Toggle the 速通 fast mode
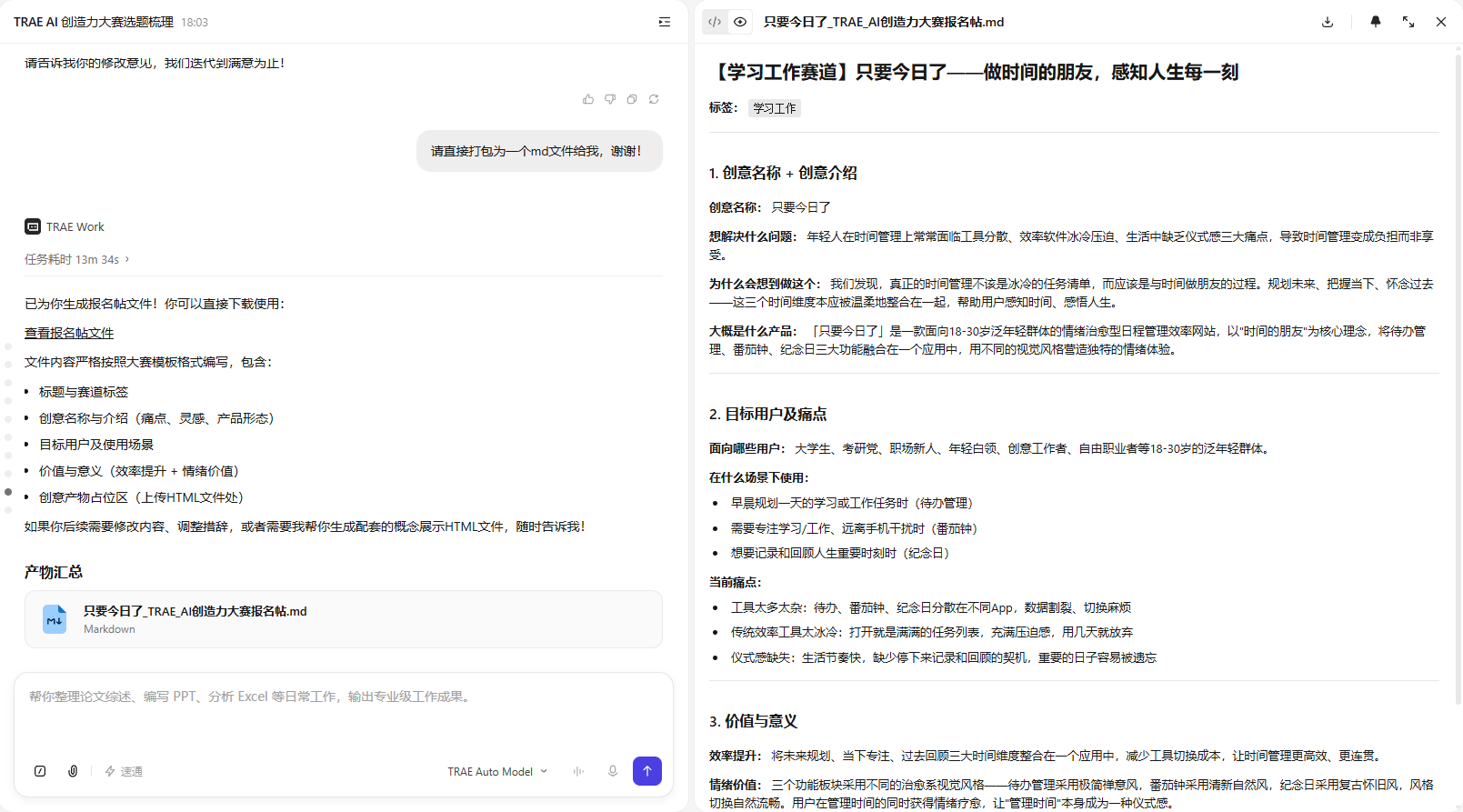 tap(124, 771)
